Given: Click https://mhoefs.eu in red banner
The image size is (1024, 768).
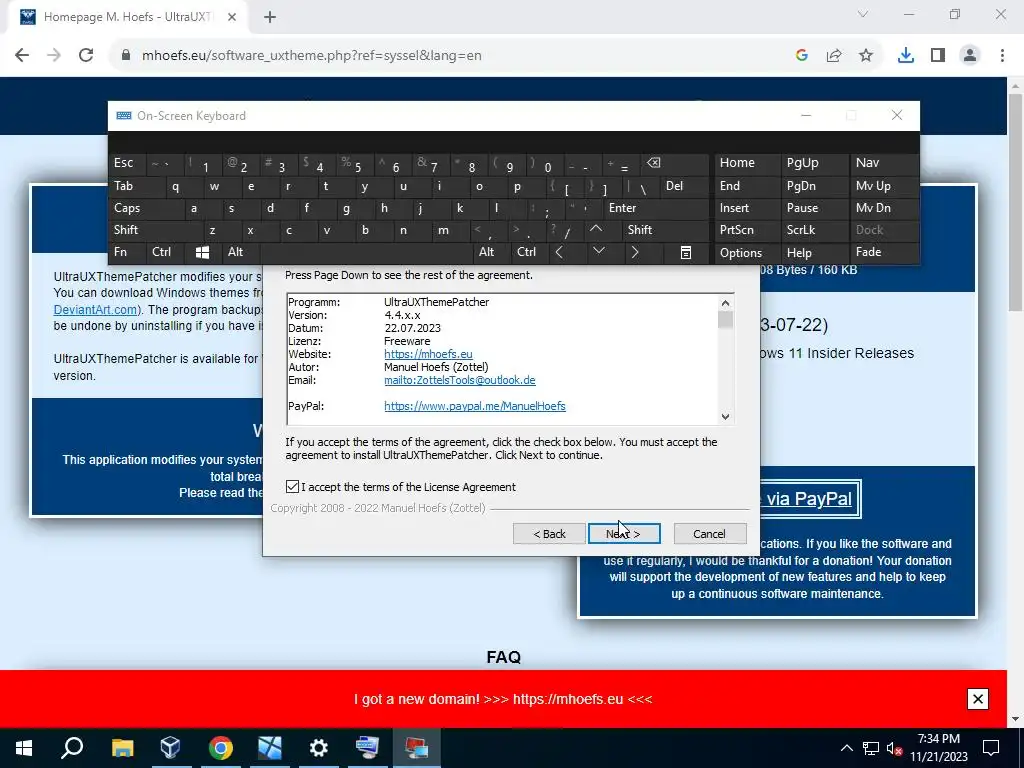Looking at the screenshot, I should (x=568, y=699).
